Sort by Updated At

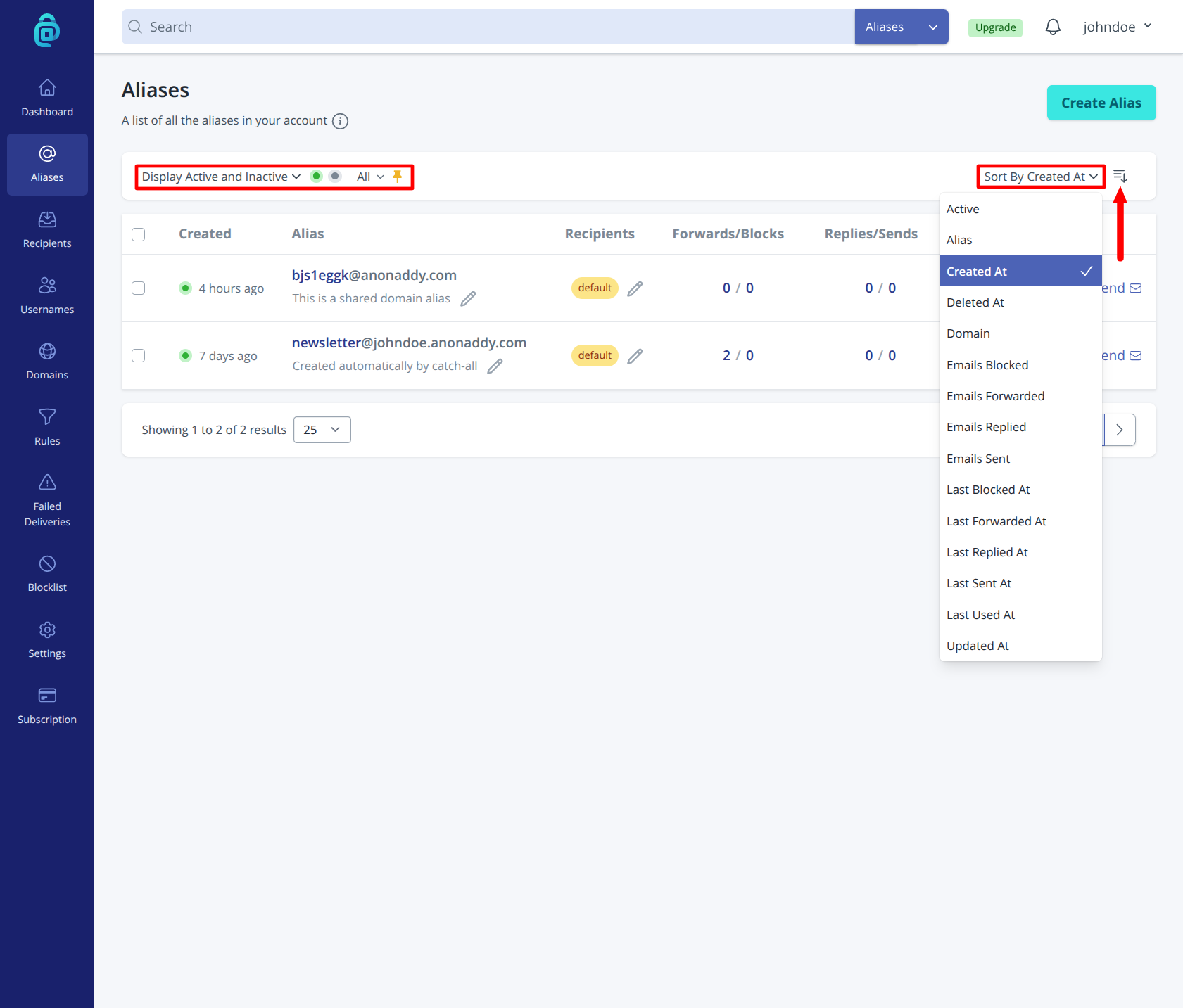(x=1020, y=646)
